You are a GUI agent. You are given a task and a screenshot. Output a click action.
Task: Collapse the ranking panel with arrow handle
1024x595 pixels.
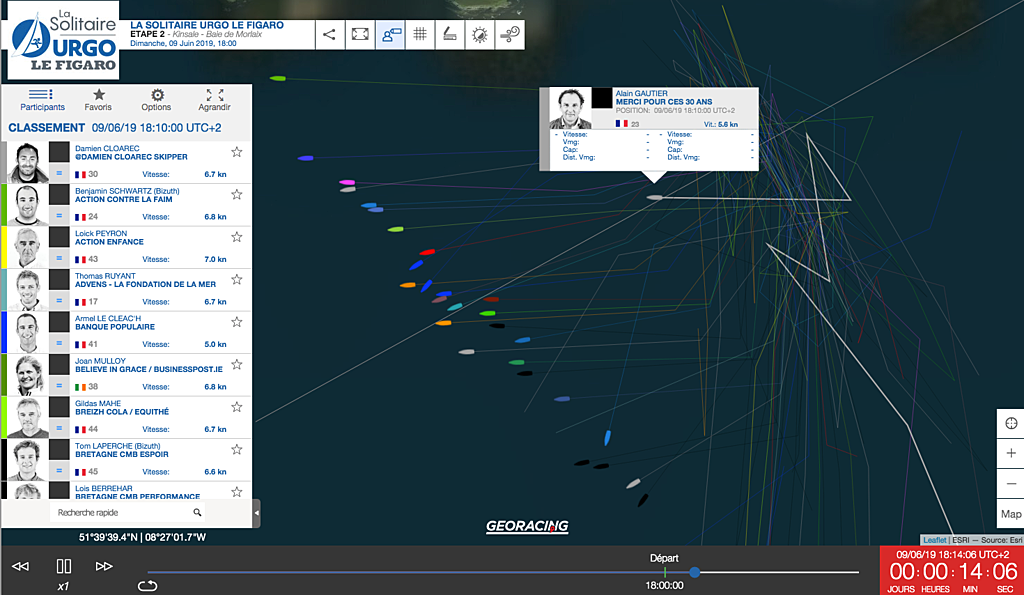point(256,513)
